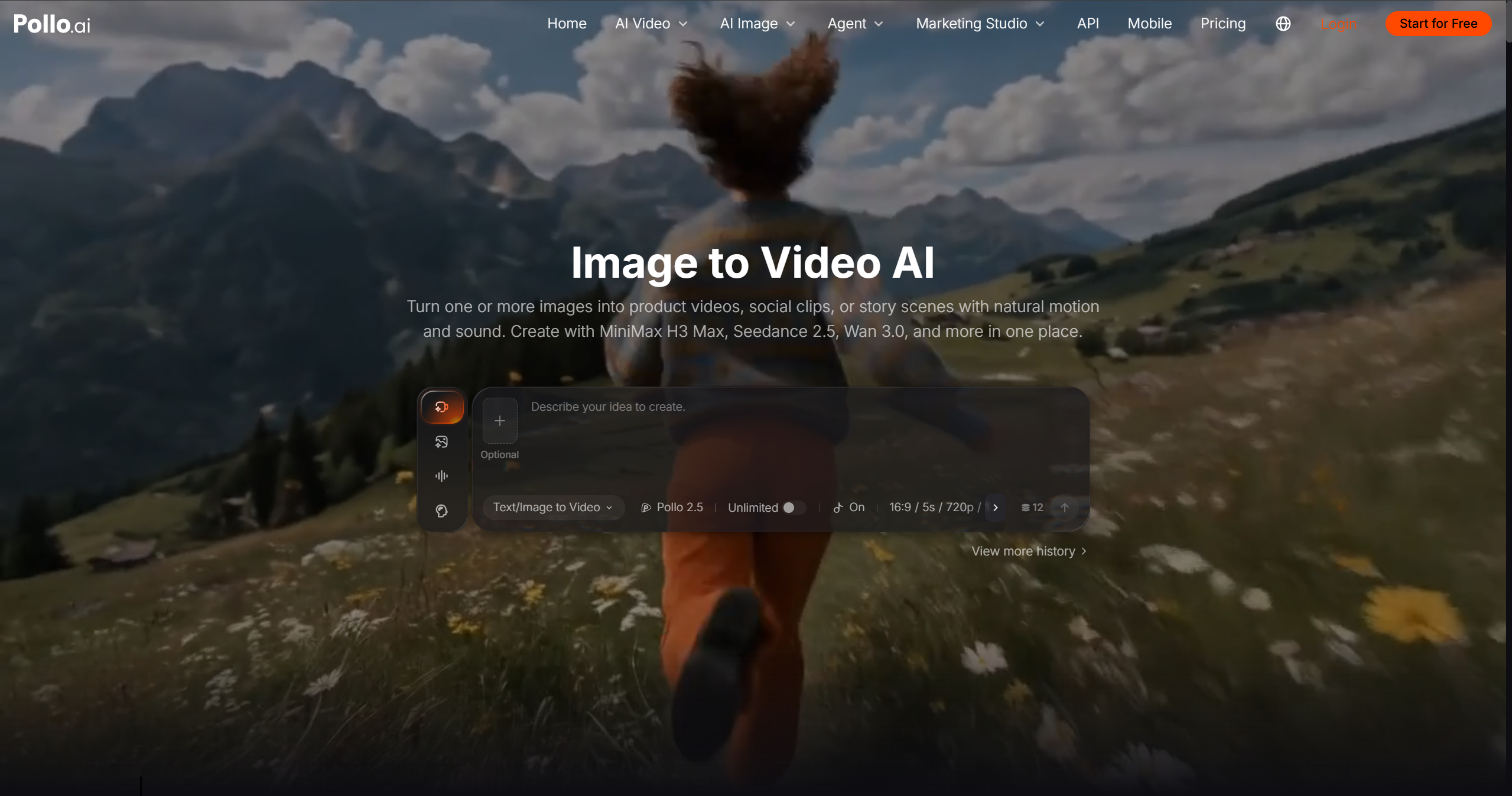
Task: Open the Pricing nav item
Action: [1222, 24]
